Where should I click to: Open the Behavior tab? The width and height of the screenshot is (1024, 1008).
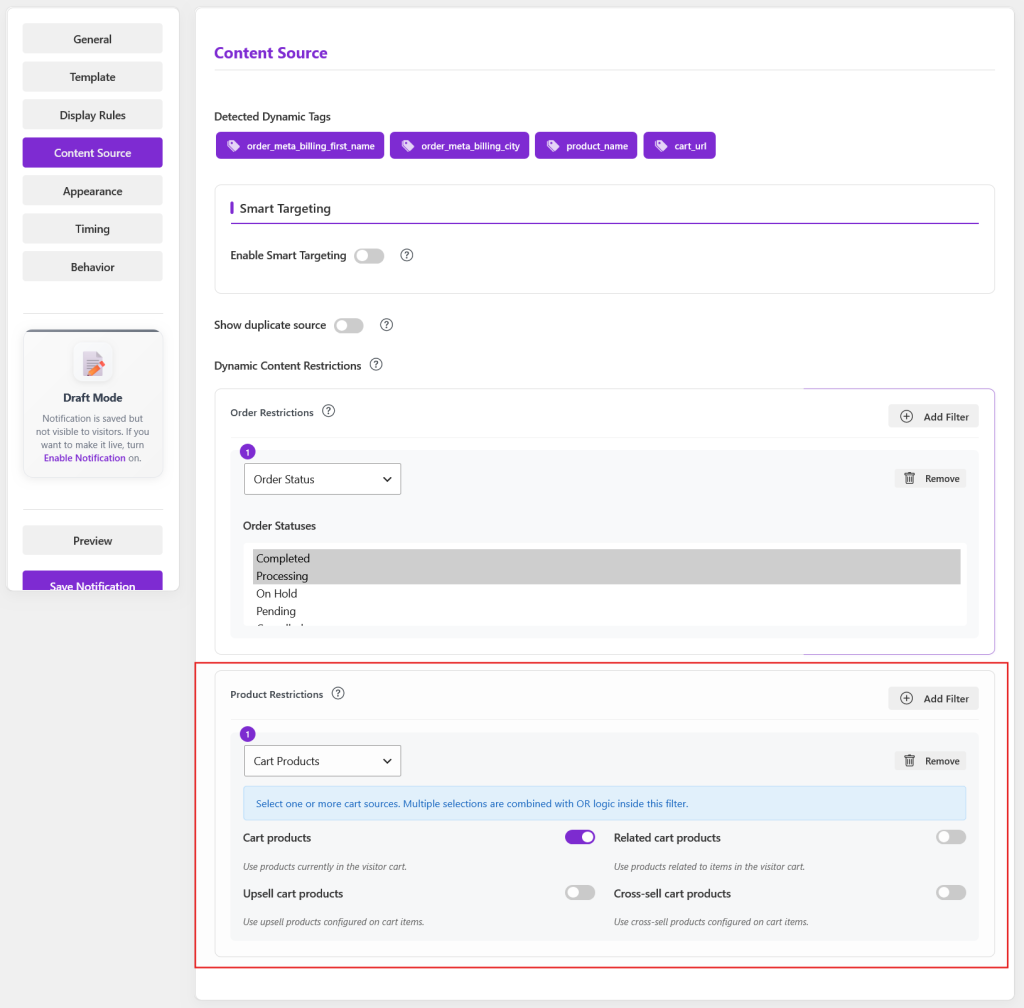tap(93, 266)
